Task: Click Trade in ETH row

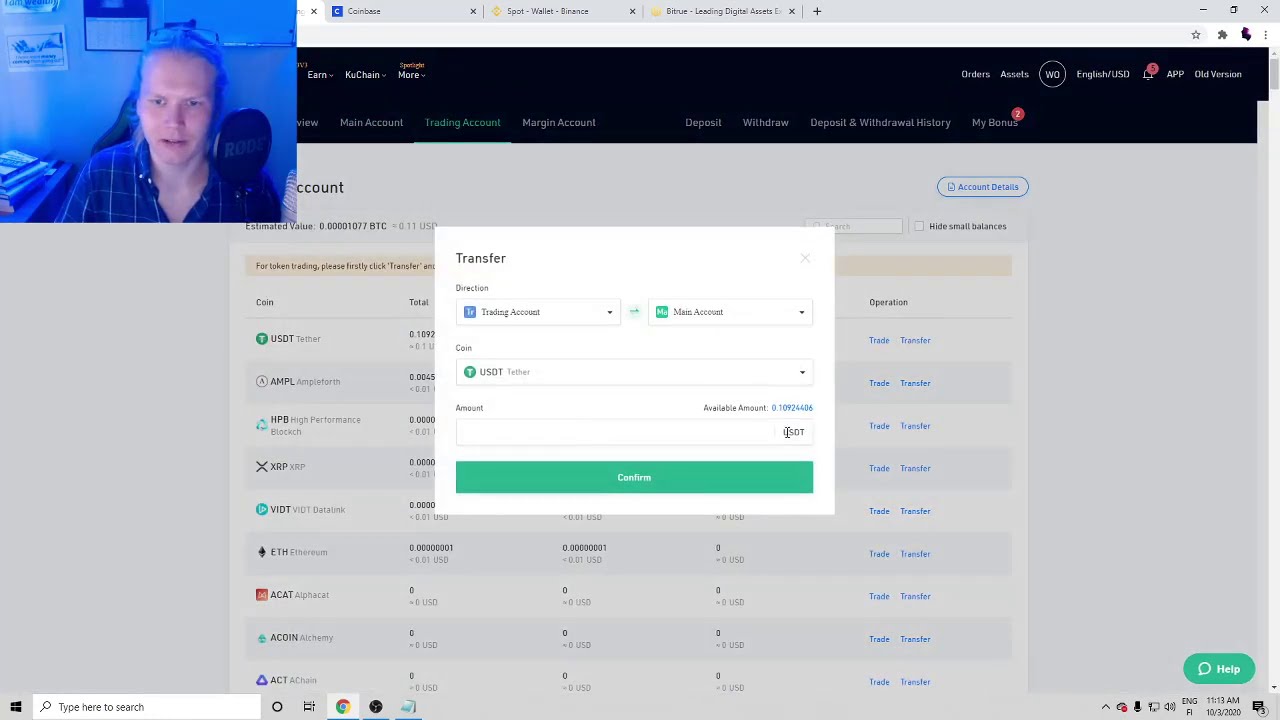Action: pyautogui.click(x=879, y=554)
